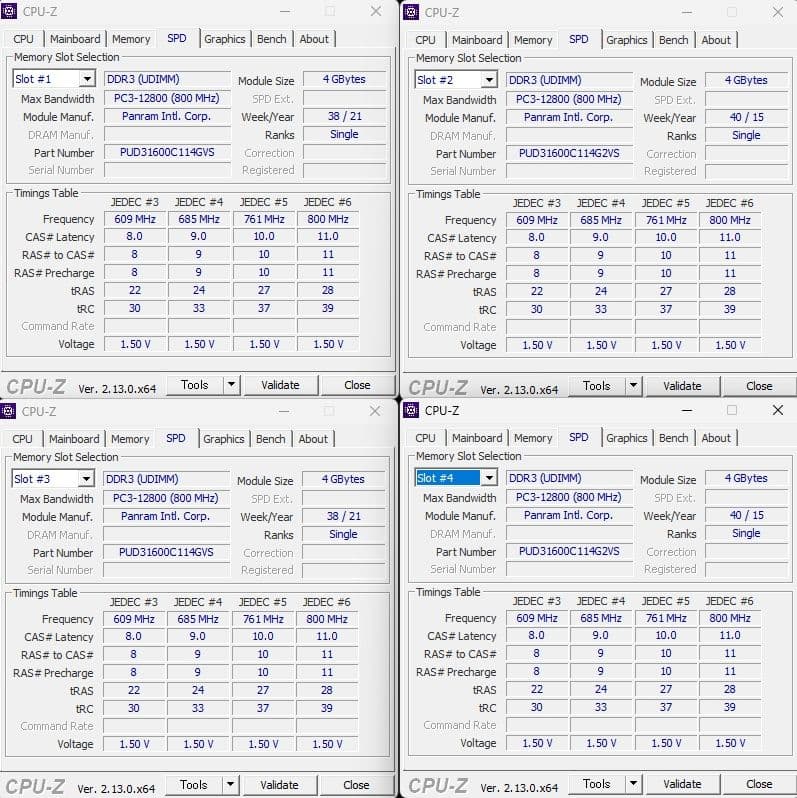Select Graphics tab in Slot #2 window
This screenshot has width=797, height=798.
point(627,40)
